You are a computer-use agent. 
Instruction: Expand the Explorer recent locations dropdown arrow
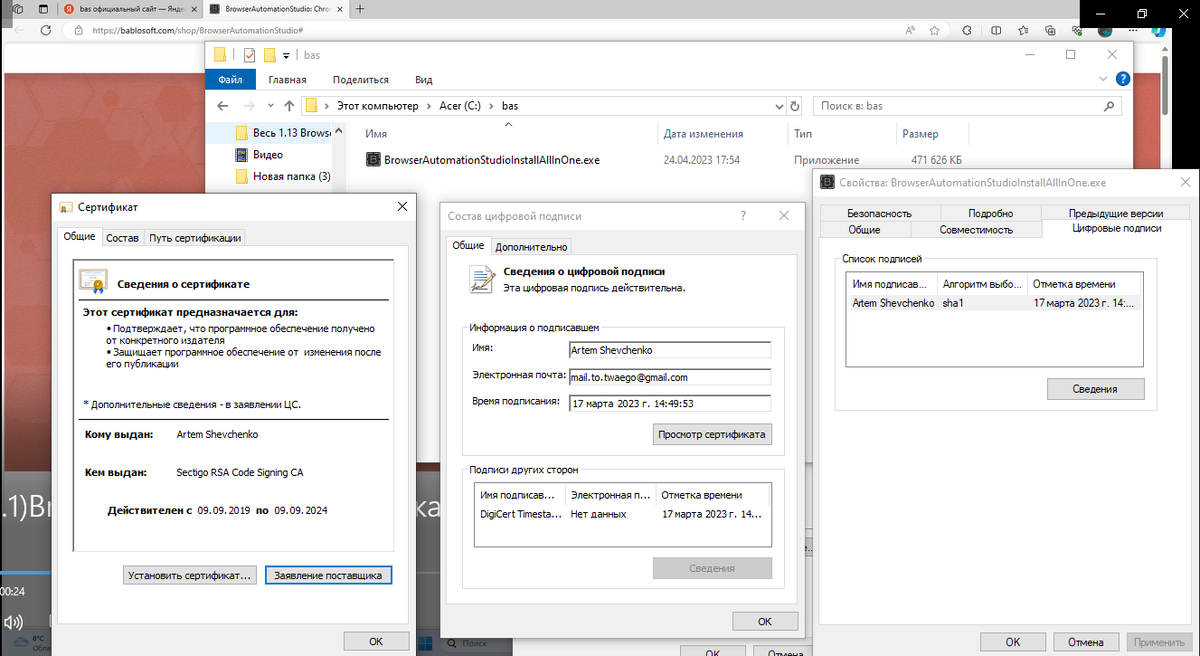click(269, 105)
